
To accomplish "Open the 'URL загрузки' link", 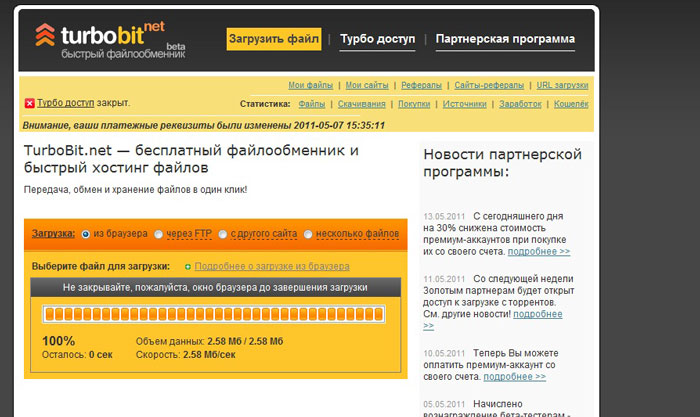I will point(562,85).
